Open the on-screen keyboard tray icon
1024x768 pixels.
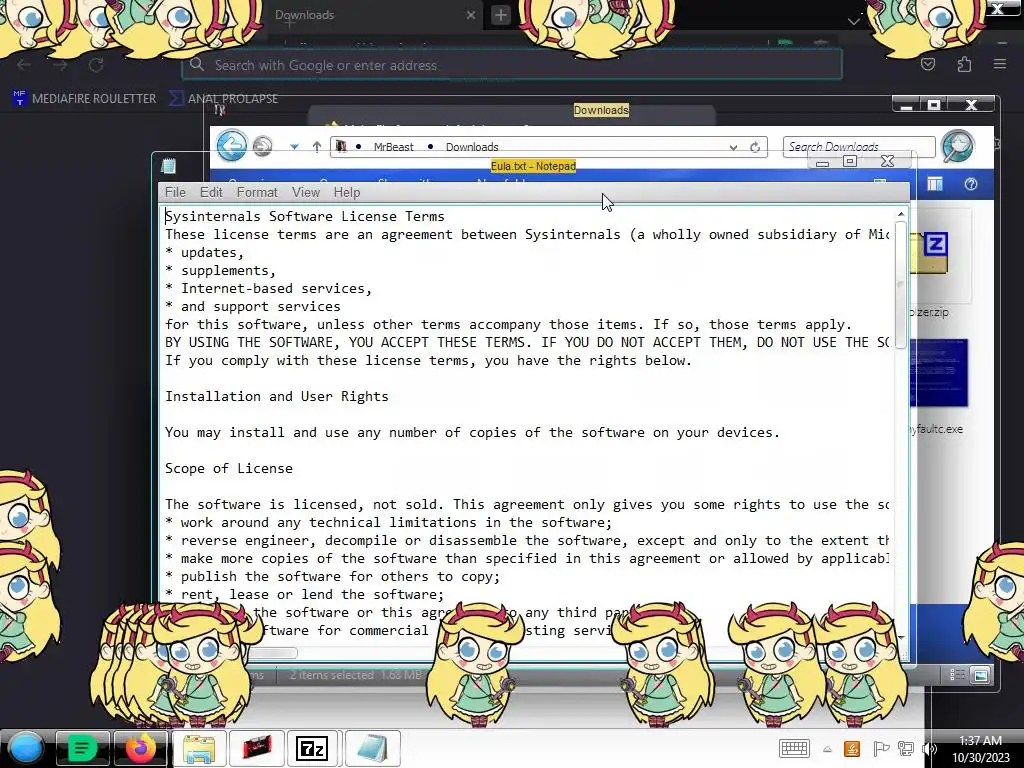794,748
